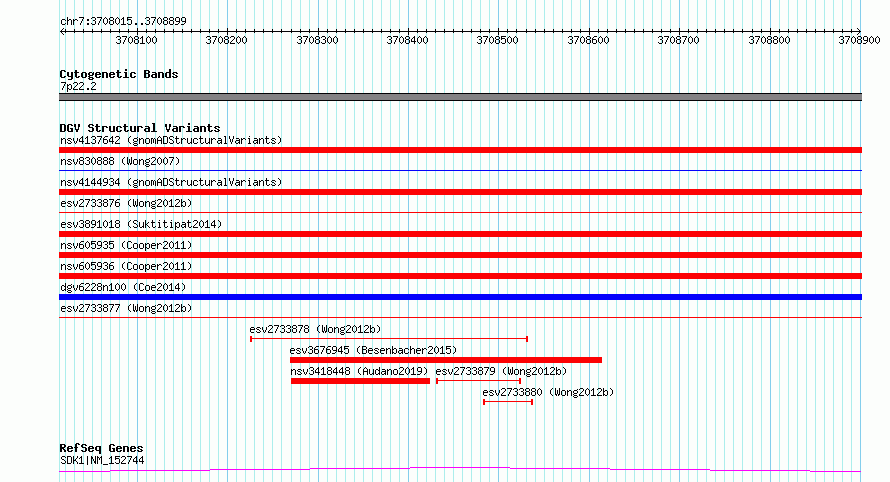The height and width of the screenshot is (482, 890).
Task: Click ruler position 3708500
Action: 498,40
